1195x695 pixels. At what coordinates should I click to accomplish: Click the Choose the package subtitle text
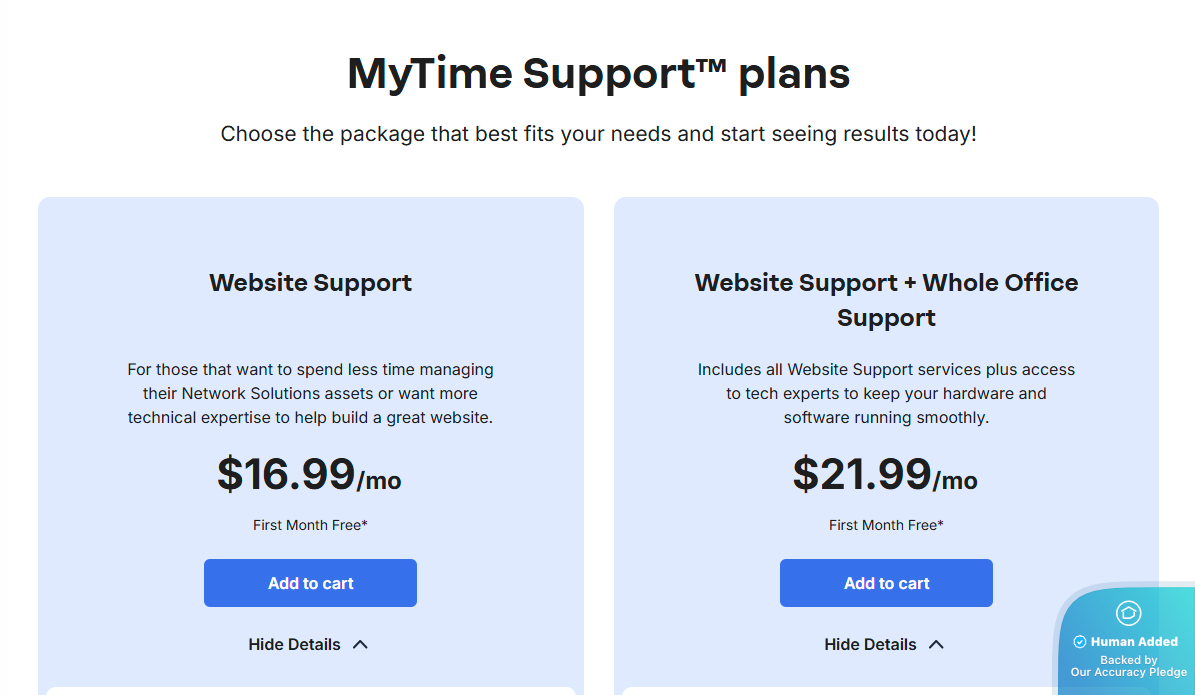click(x=598, y=134)
